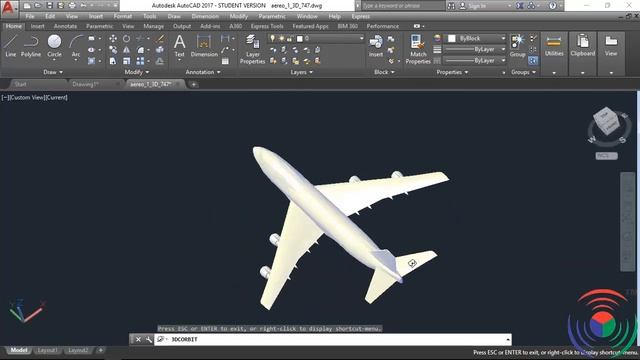The height and width of the screenshot is (360, 640).
Task: Open the lineweight ByLayer dropdown
Action: (503, 49)
